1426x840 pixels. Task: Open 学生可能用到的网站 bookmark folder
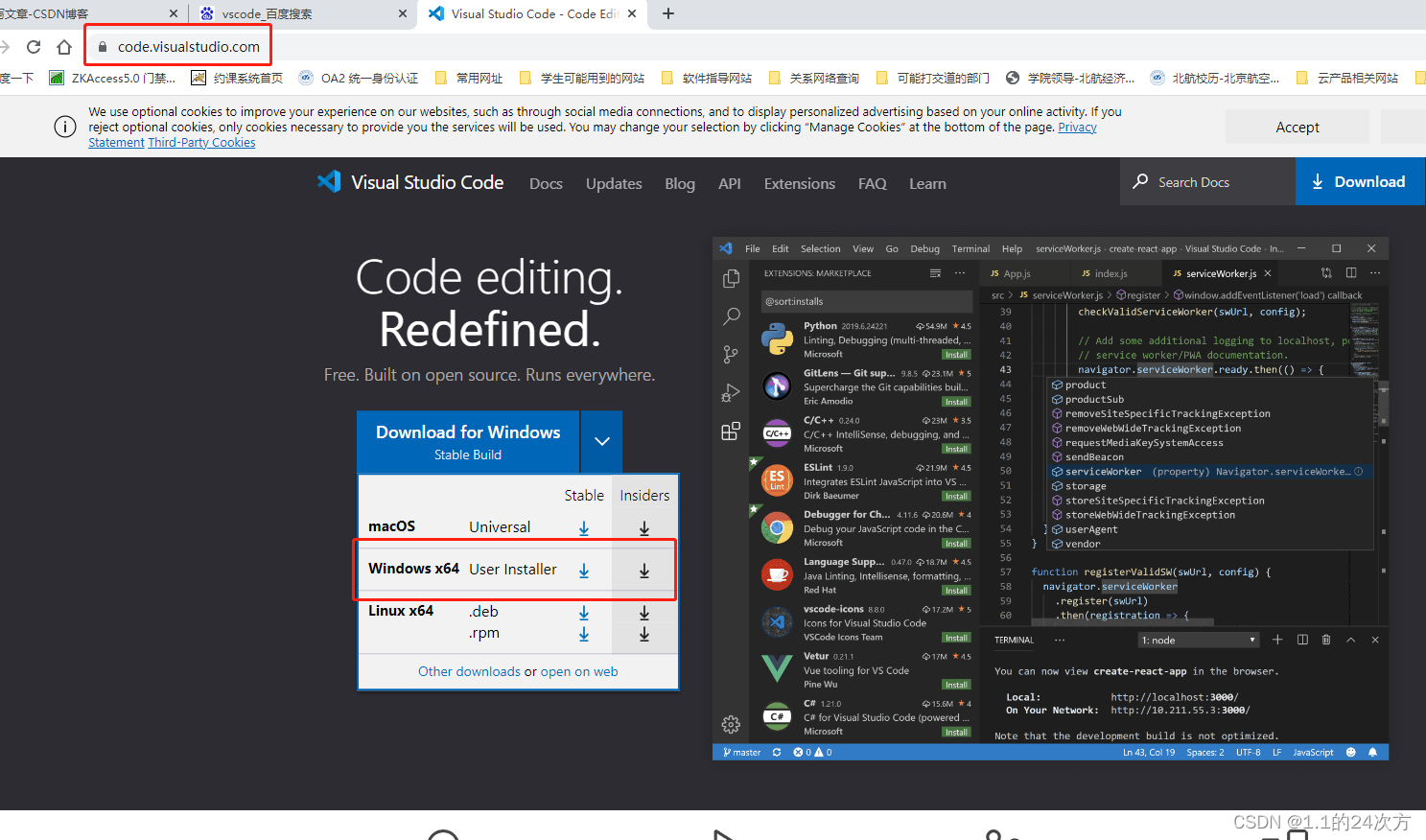pyautogui.click(x=582, y=78)
